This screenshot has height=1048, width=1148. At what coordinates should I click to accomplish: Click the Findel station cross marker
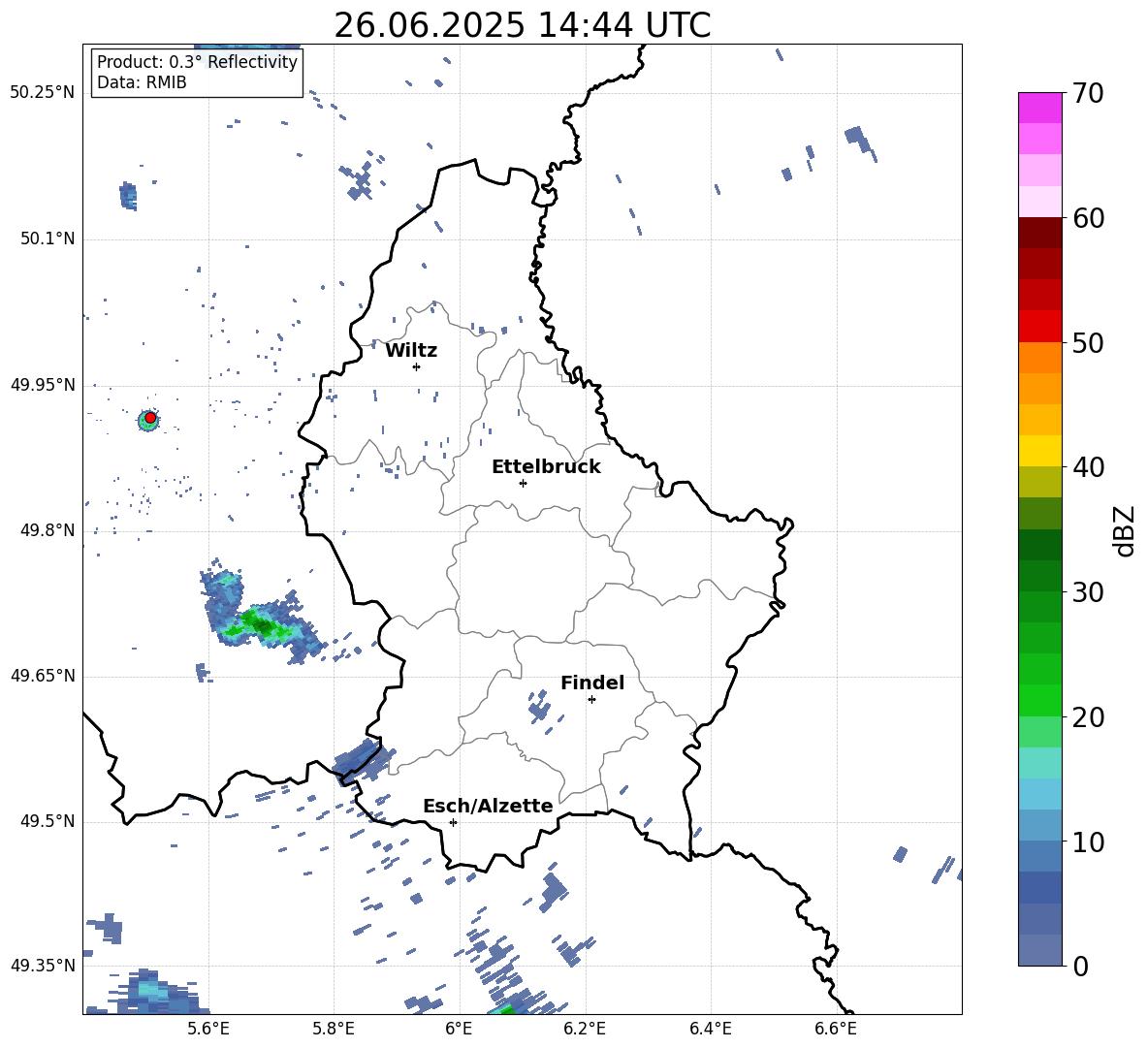pyautogui.click(x=591, y=700)
